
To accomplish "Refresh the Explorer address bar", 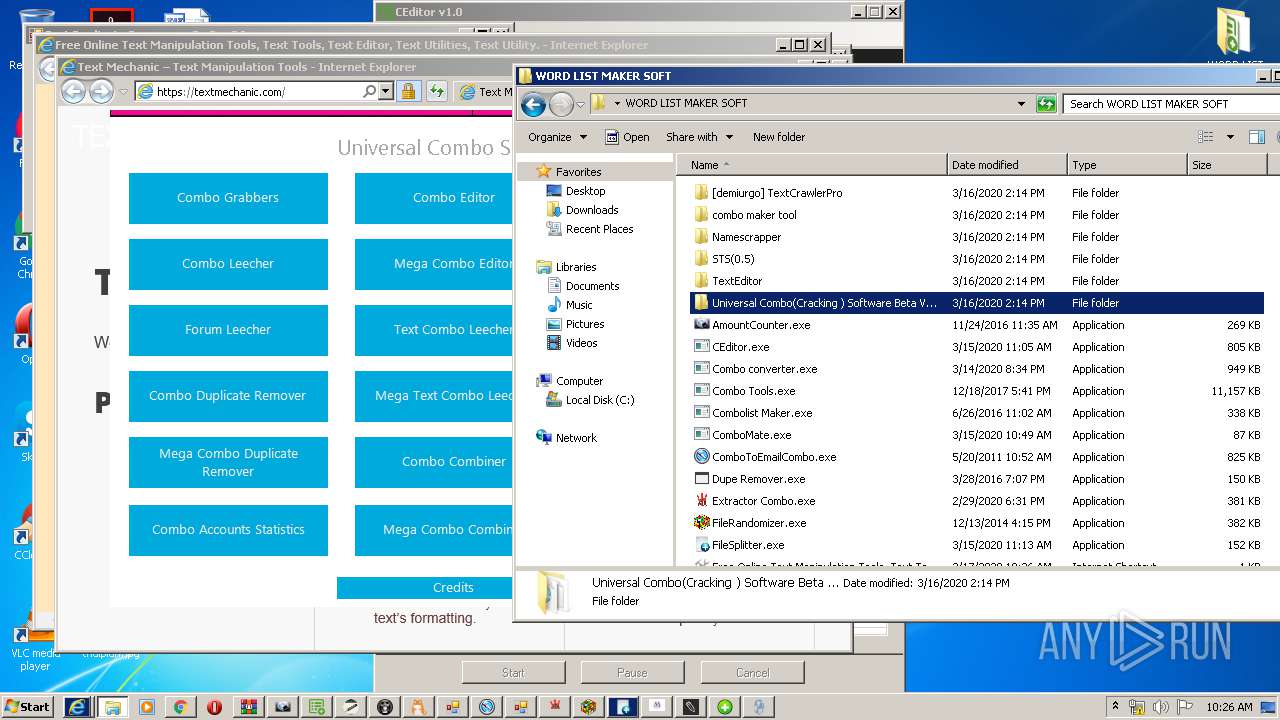I will (x=1046, y=104).
